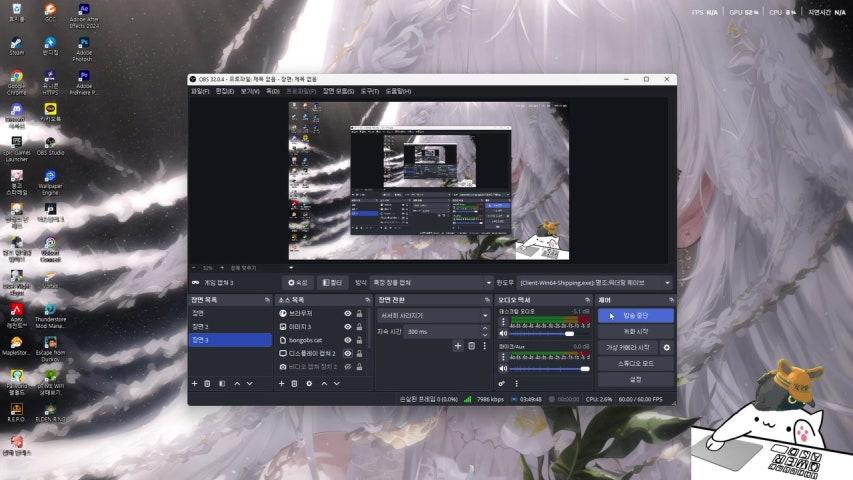
Task: Launch Google Chrome from the desktop
Action: pyautogui.click(x=17, y=79)
